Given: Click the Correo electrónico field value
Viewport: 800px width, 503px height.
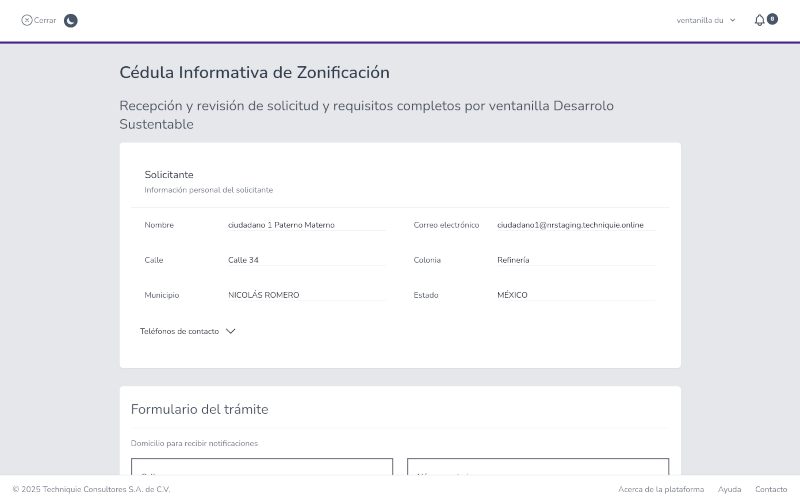Looking at the screenshot, I should click(575, 225).
